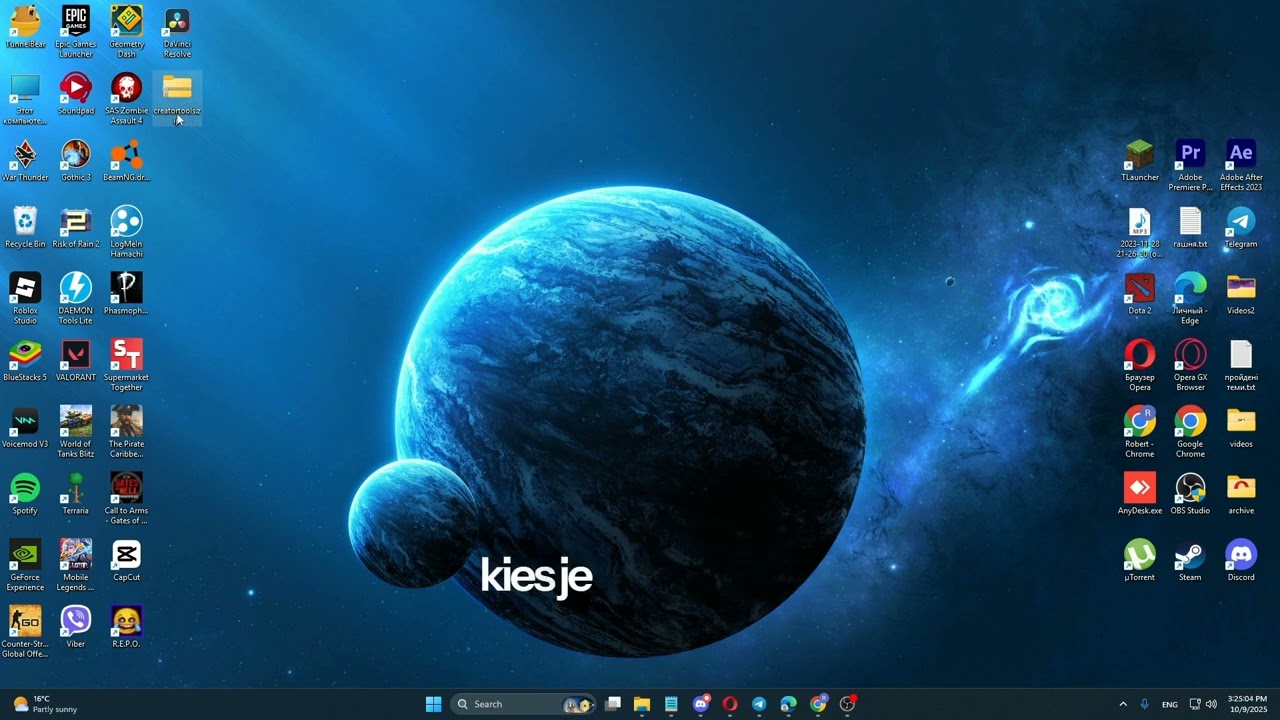The image size is (1280, 720).
Task: Click DAEMON Tools Lite shortcut
Action: 76,298
